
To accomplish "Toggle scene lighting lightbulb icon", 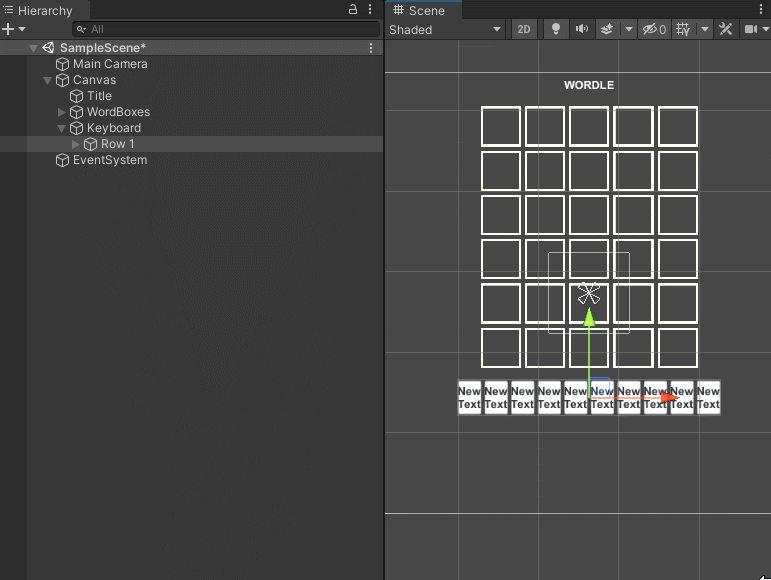I will pyautogui.click(x=556, y=29).
